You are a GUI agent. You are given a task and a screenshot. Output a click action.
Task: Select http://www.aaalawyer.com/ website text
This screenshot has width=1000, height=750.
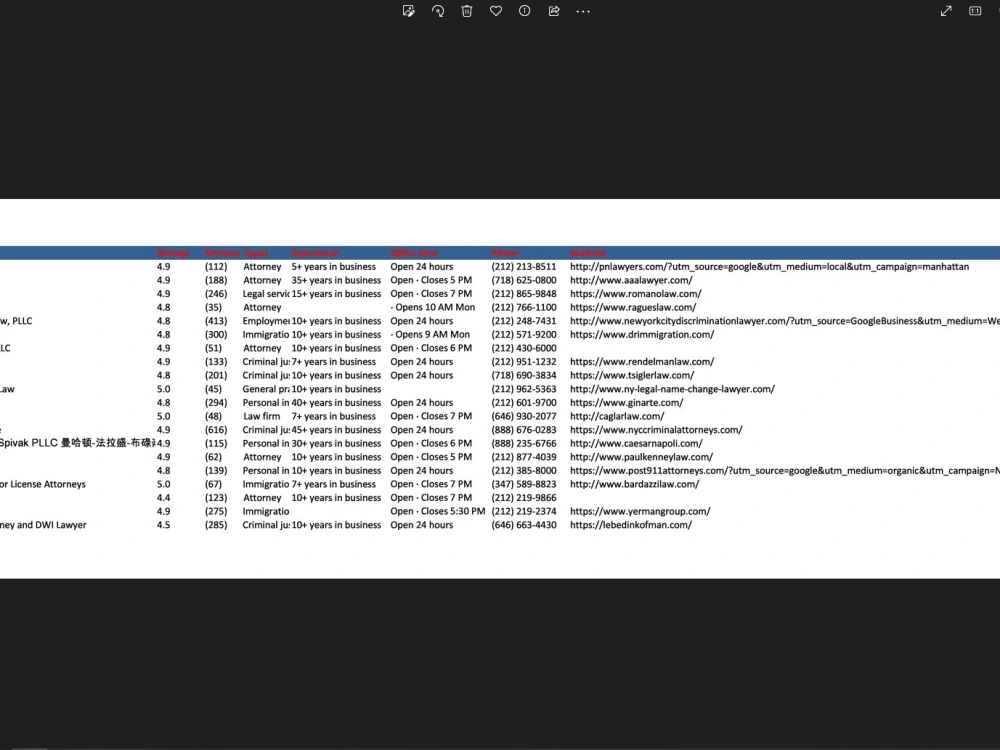coord(631,280)
